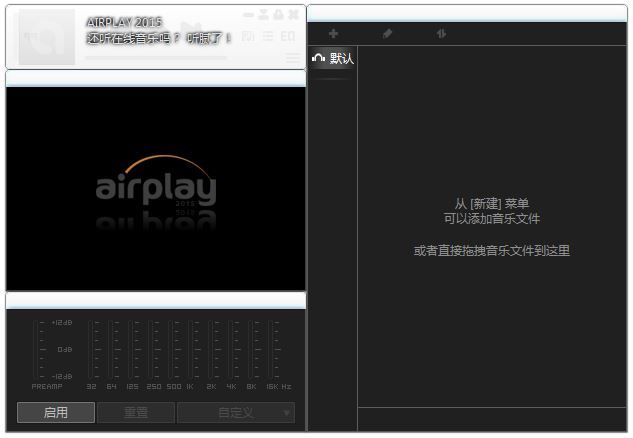633x438 pixels.
Task: Click the 16K Hz band slider
Action: [271, 350]
